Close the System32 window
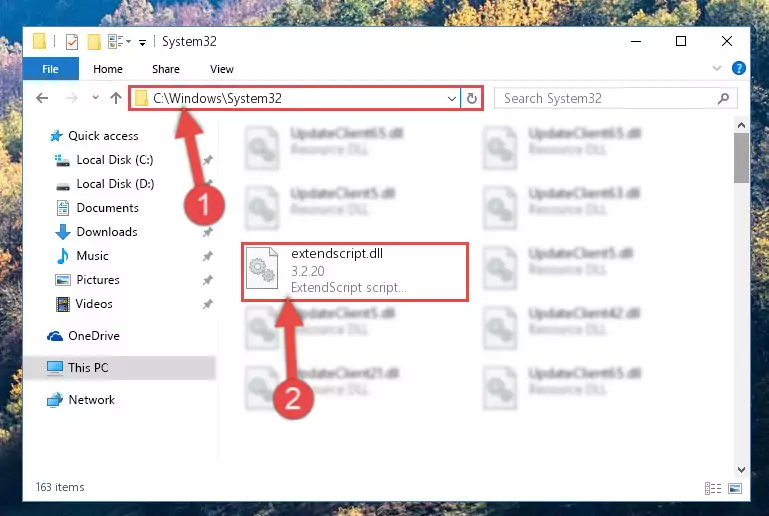Viewport: 769px width, 516px height. 727,42
